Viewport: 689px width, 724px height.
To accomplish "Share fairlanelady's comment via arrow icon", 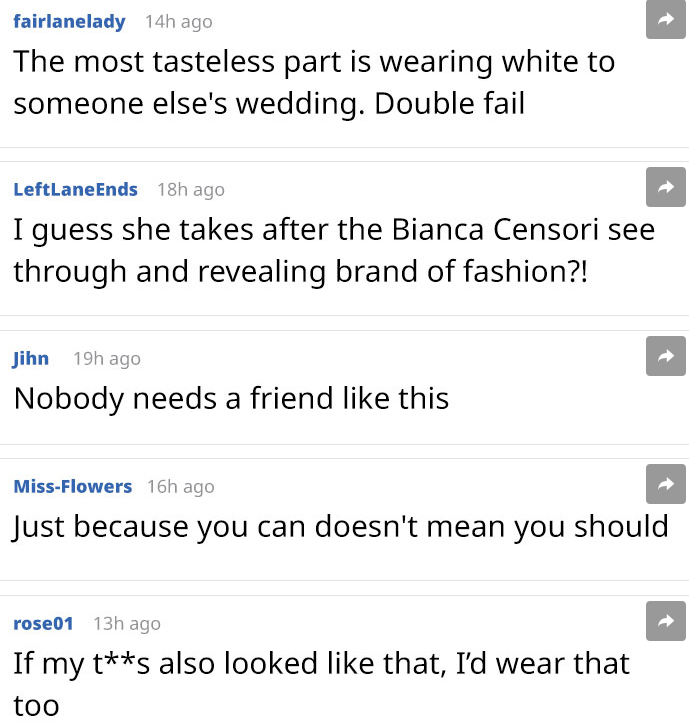I will point(665,19).
